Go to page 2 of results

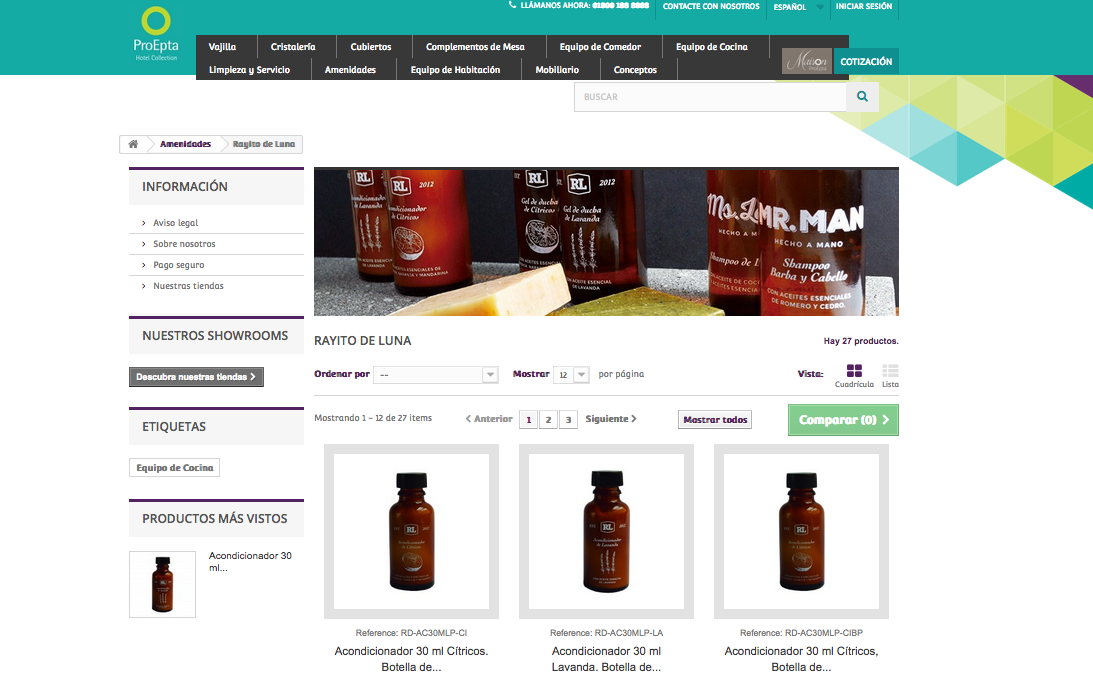(x=549, y=420)
